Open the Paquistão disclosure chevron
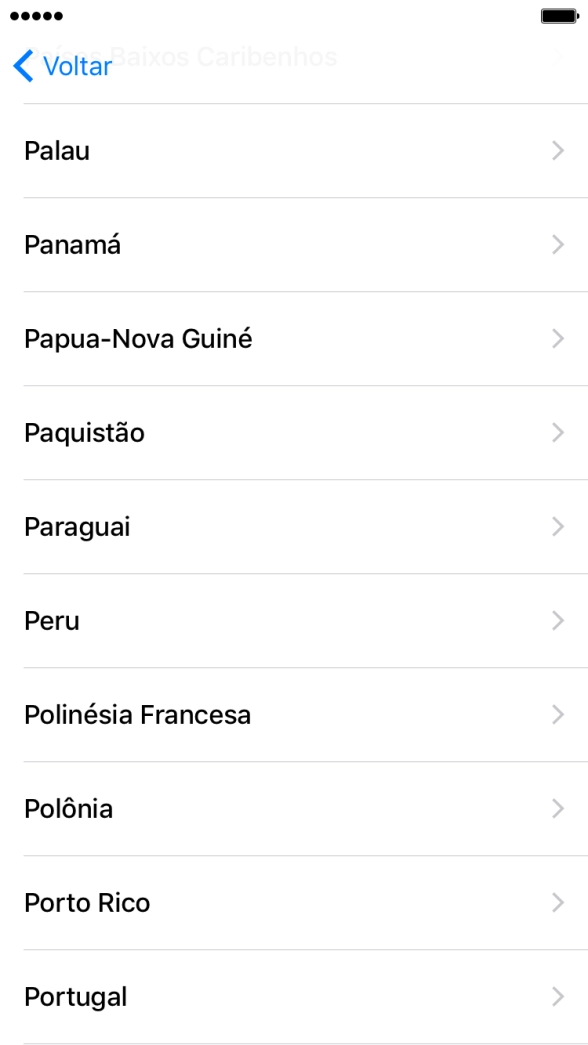The width and height of the screenshot is (588, 1045). [559, 432]
